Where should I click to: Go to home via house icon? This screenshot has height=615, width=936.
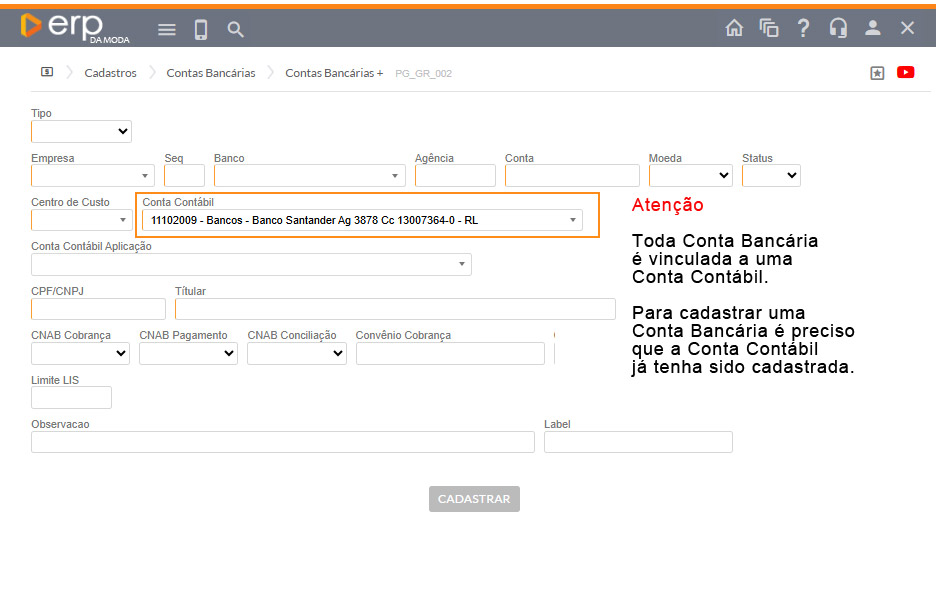point(734,28)
